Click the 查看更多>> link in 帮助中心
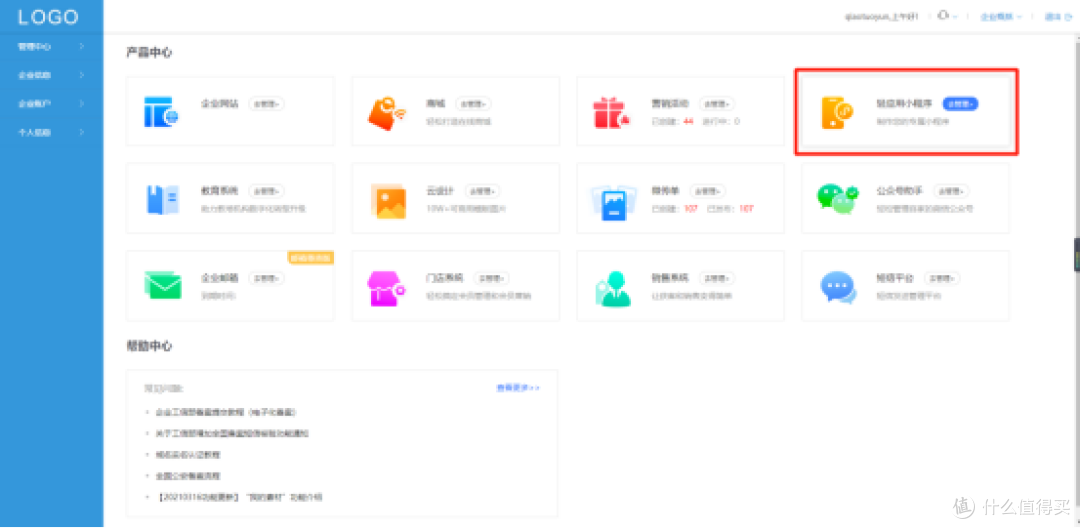This screenshot has width=1080, height=529. click(518, 388)
